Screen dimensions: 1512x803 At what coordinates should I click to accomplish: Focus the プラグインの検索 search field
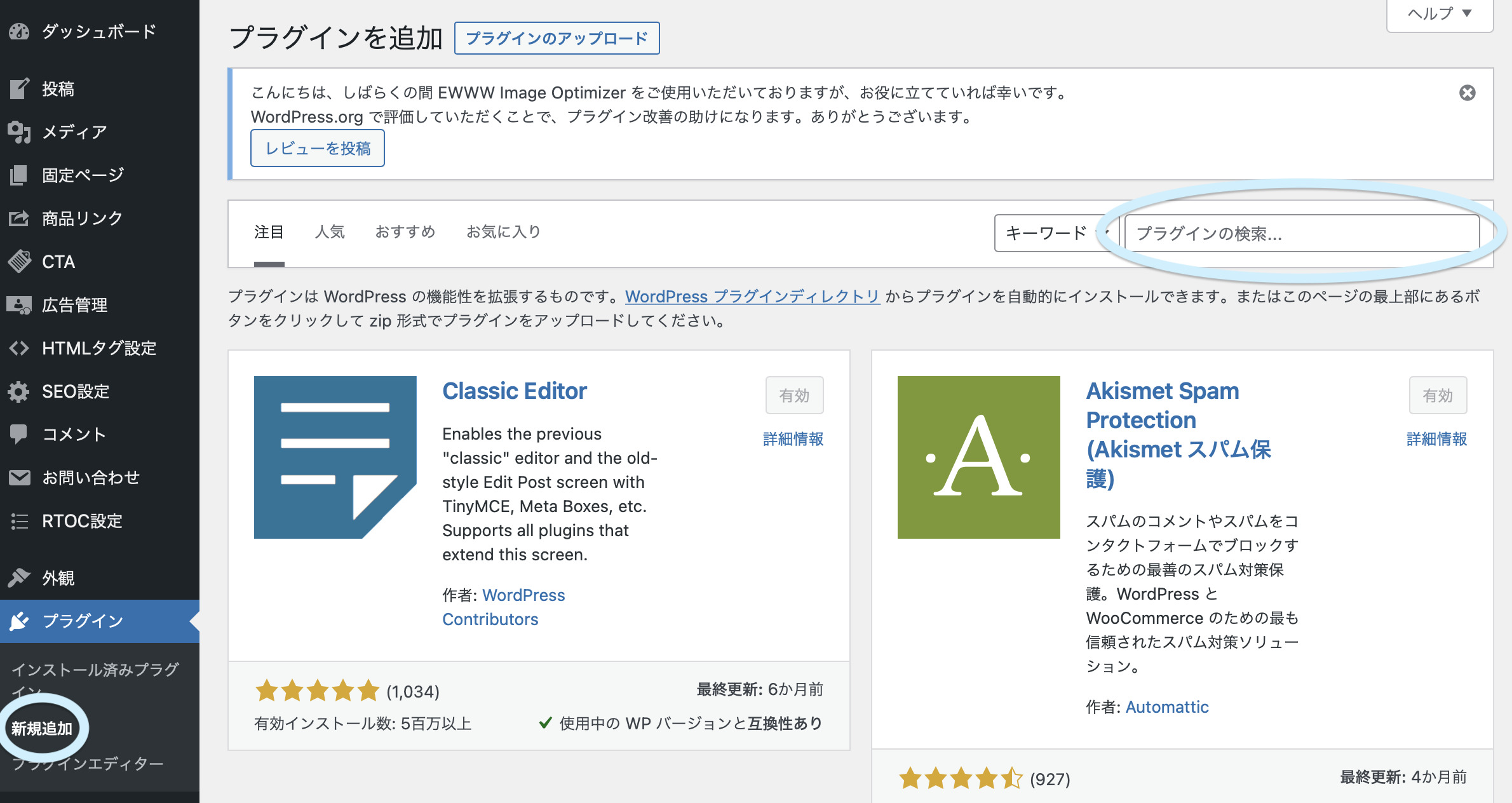tap(1302, 233)
